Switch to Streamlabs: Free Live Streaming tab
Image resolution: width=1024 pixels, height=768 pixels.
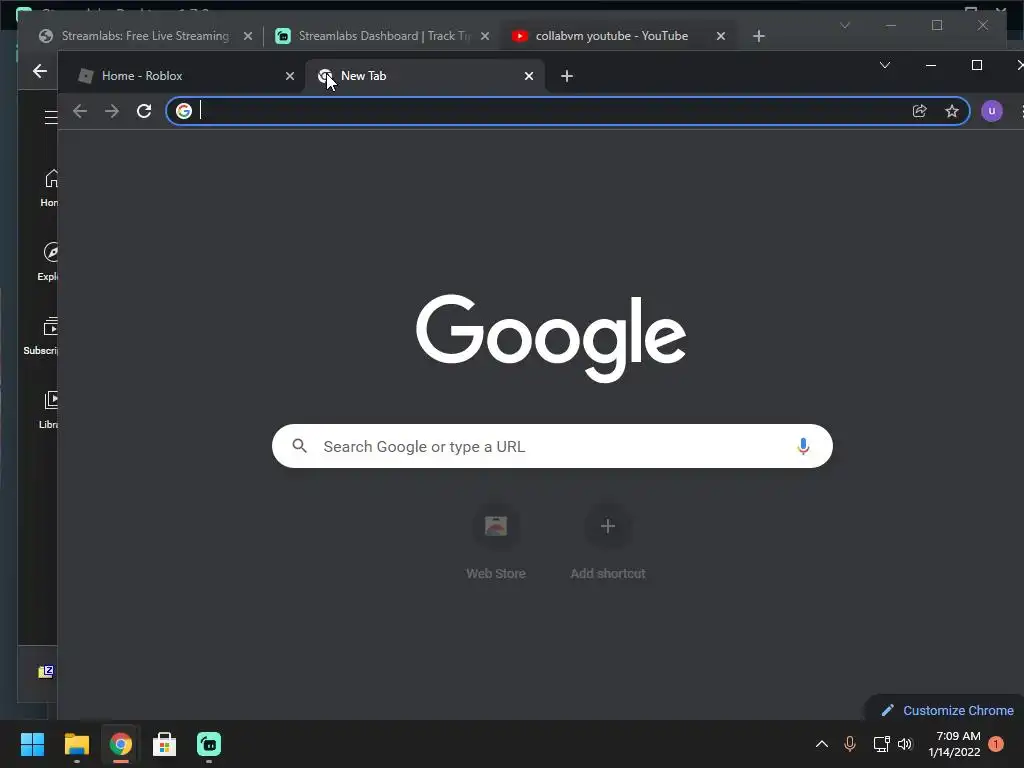tap(145, 36)
